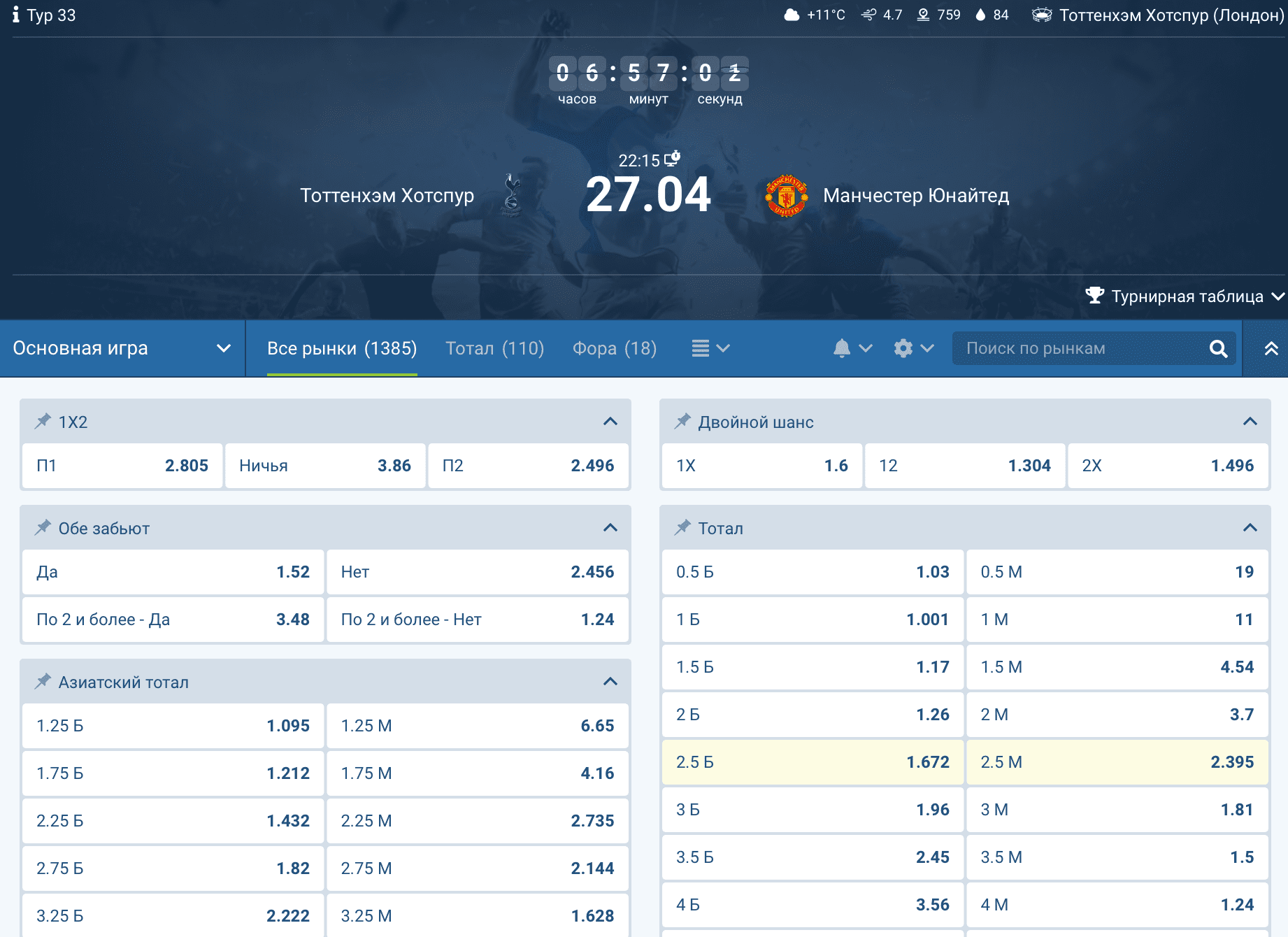Collapse the Тотал market block
1288x937 pixels.
pos(1250,527)
